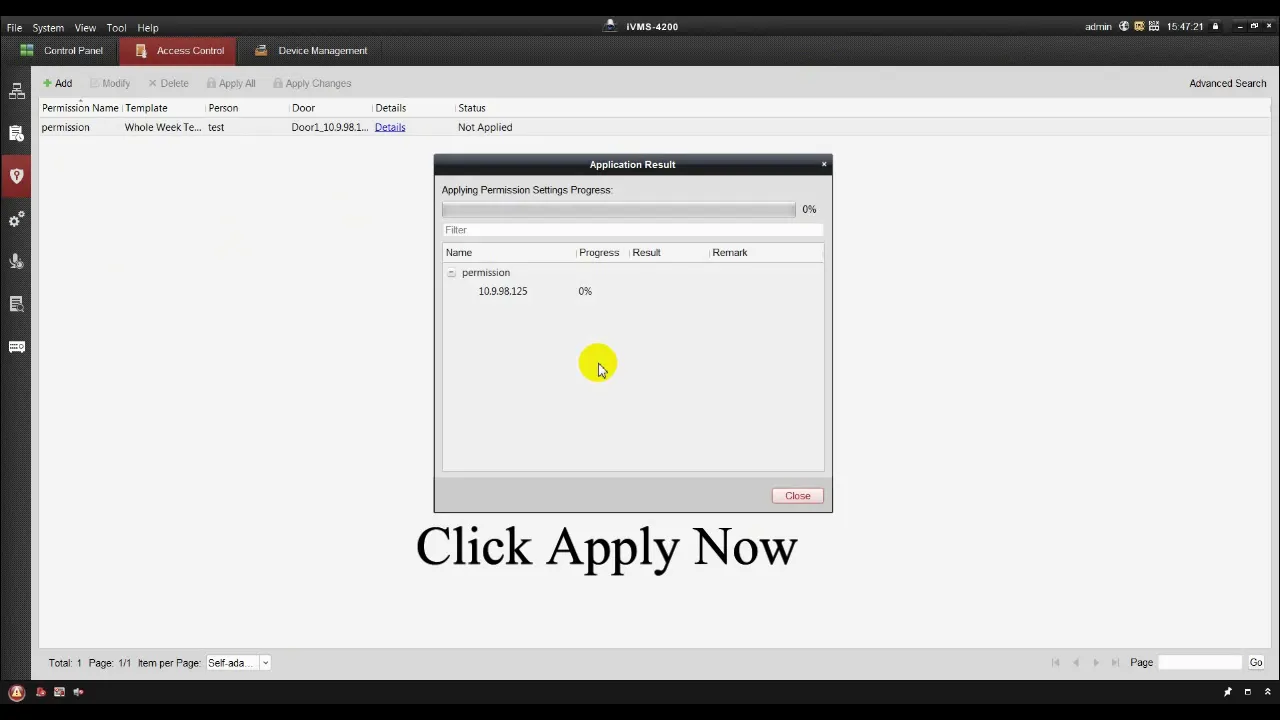Switch to the Device Management tab
The height and width of the screenshot is (720, 1280).
[311, 51]
